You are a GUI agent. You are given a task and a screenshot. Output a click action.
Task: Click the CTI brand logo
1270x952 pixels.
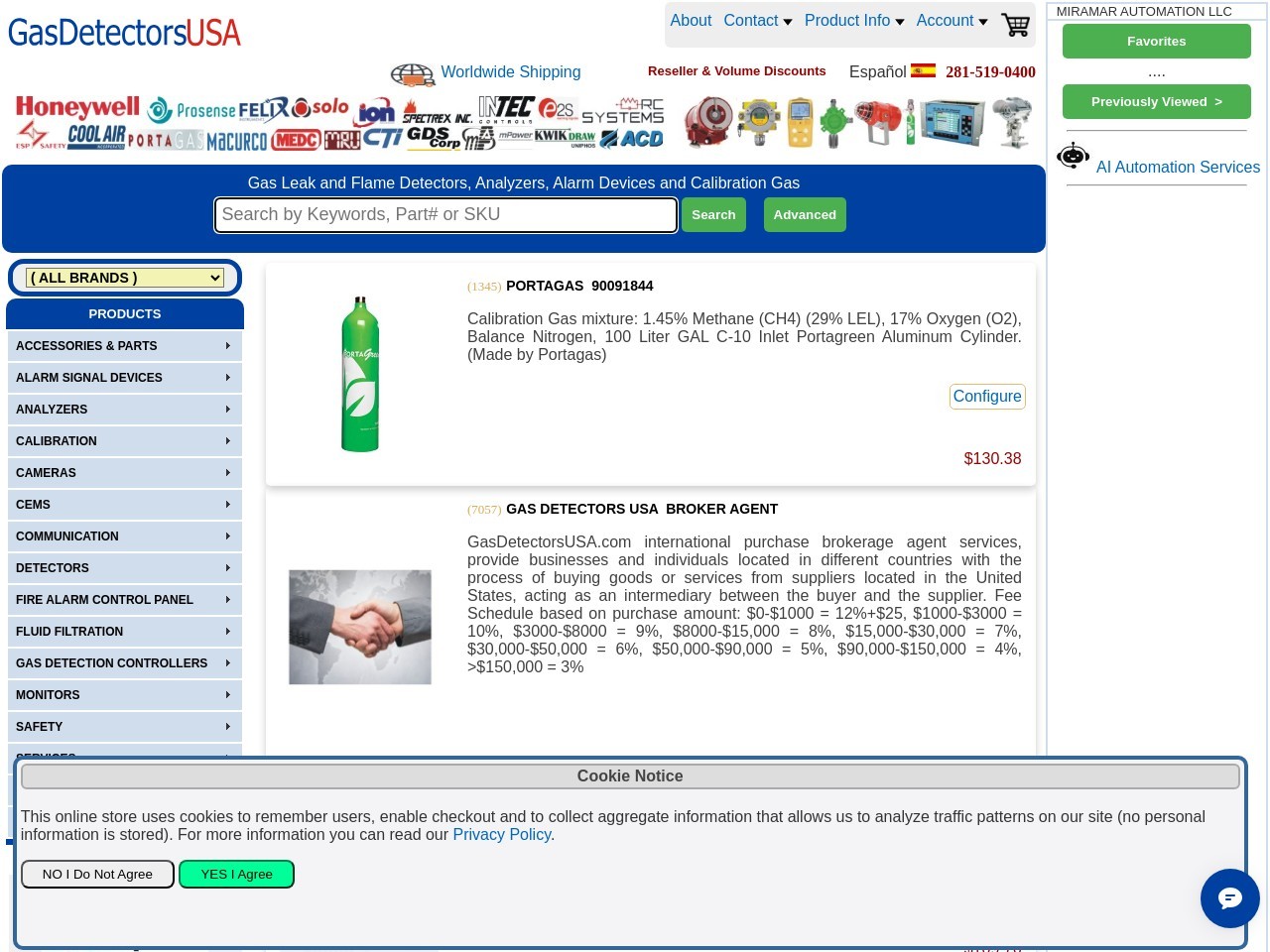click(x=382, y=138)
